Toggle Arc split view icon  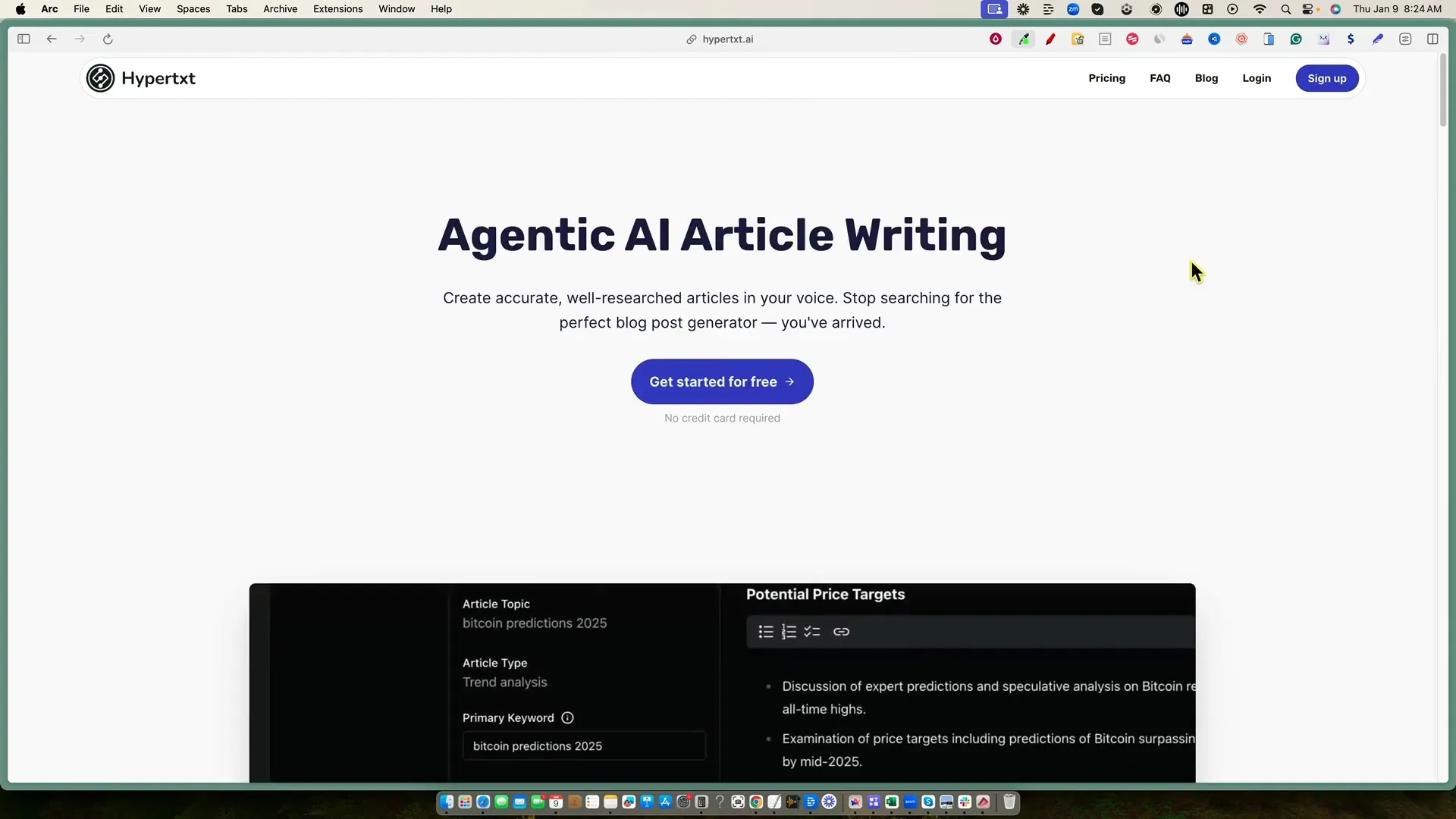coord(1432,39)
